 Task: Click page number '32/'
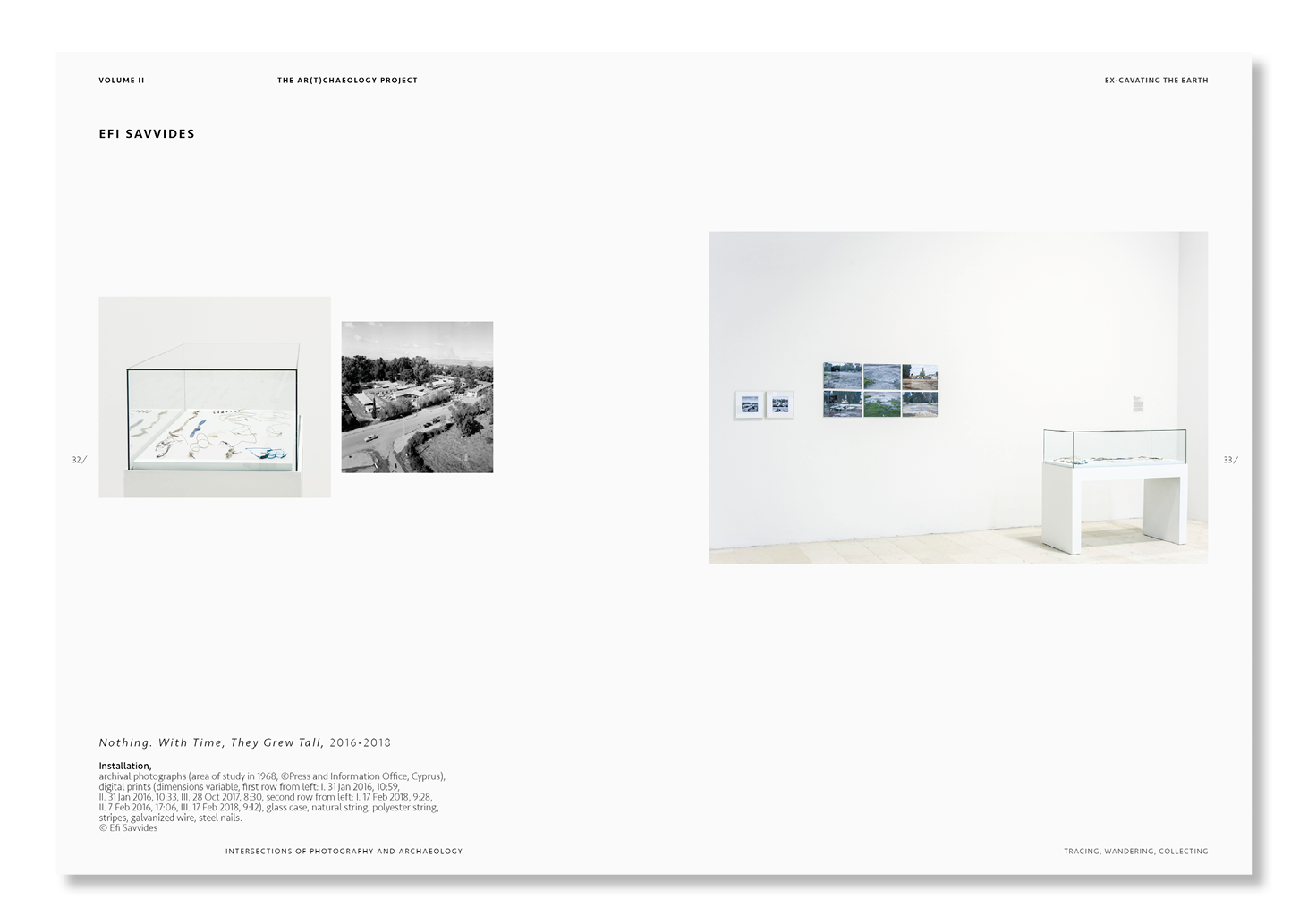80,460
